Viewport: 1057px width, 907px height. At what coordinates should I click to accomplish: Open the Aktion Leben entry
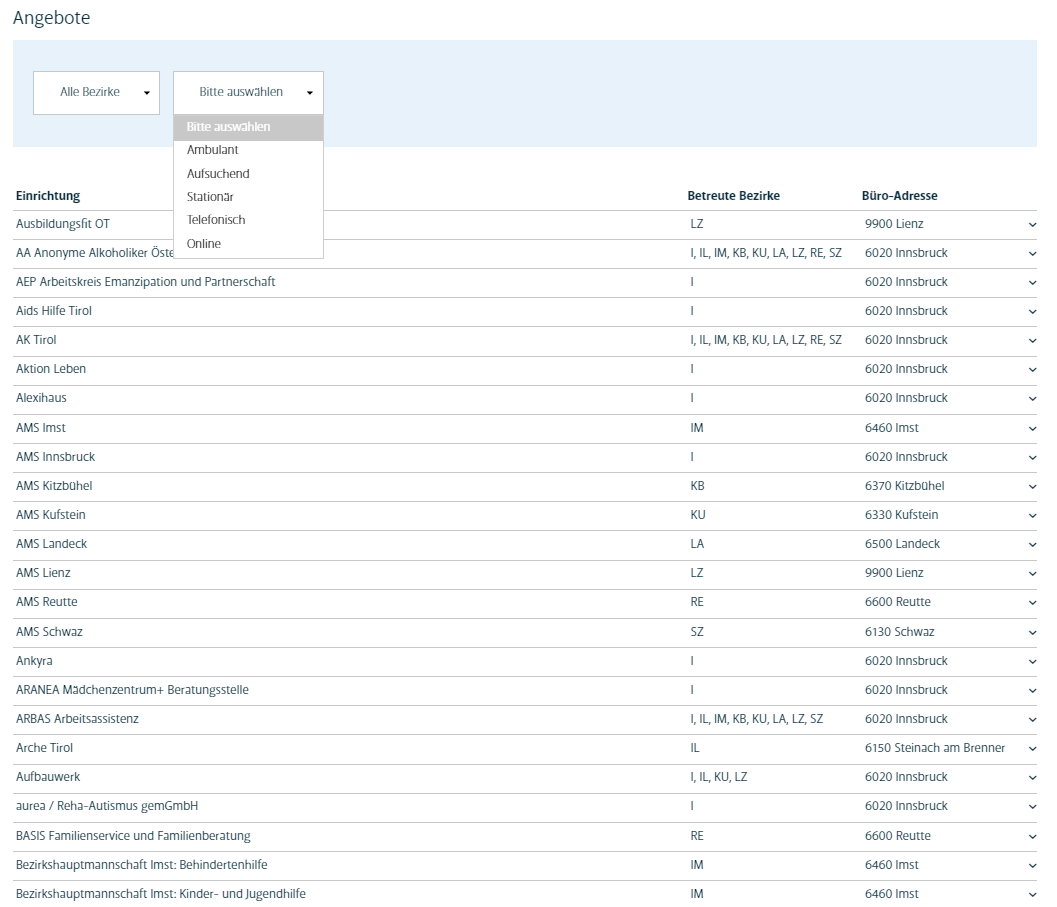tap(51, 369)
